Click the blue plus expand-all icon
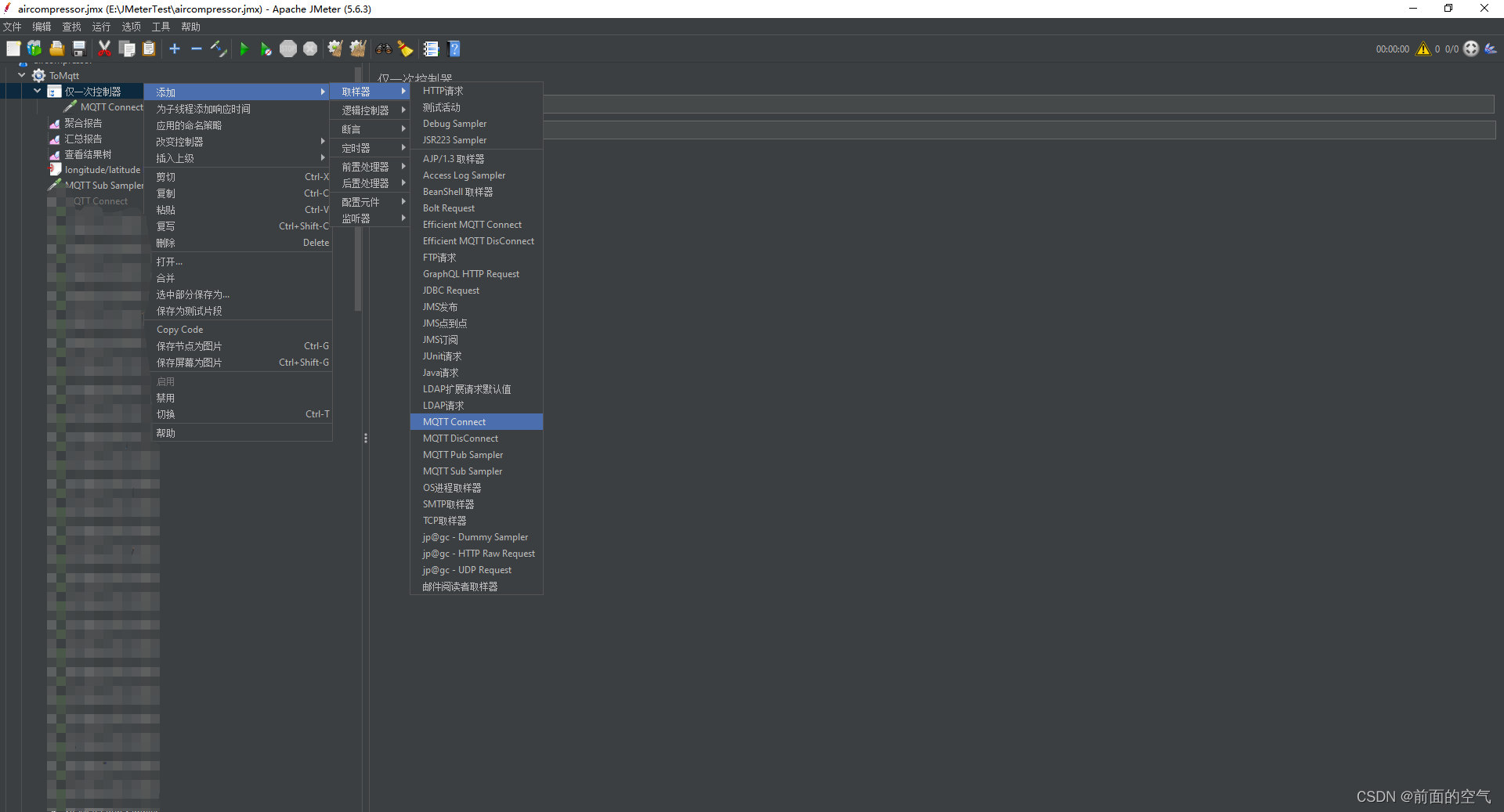 click(x=175, y=49)
